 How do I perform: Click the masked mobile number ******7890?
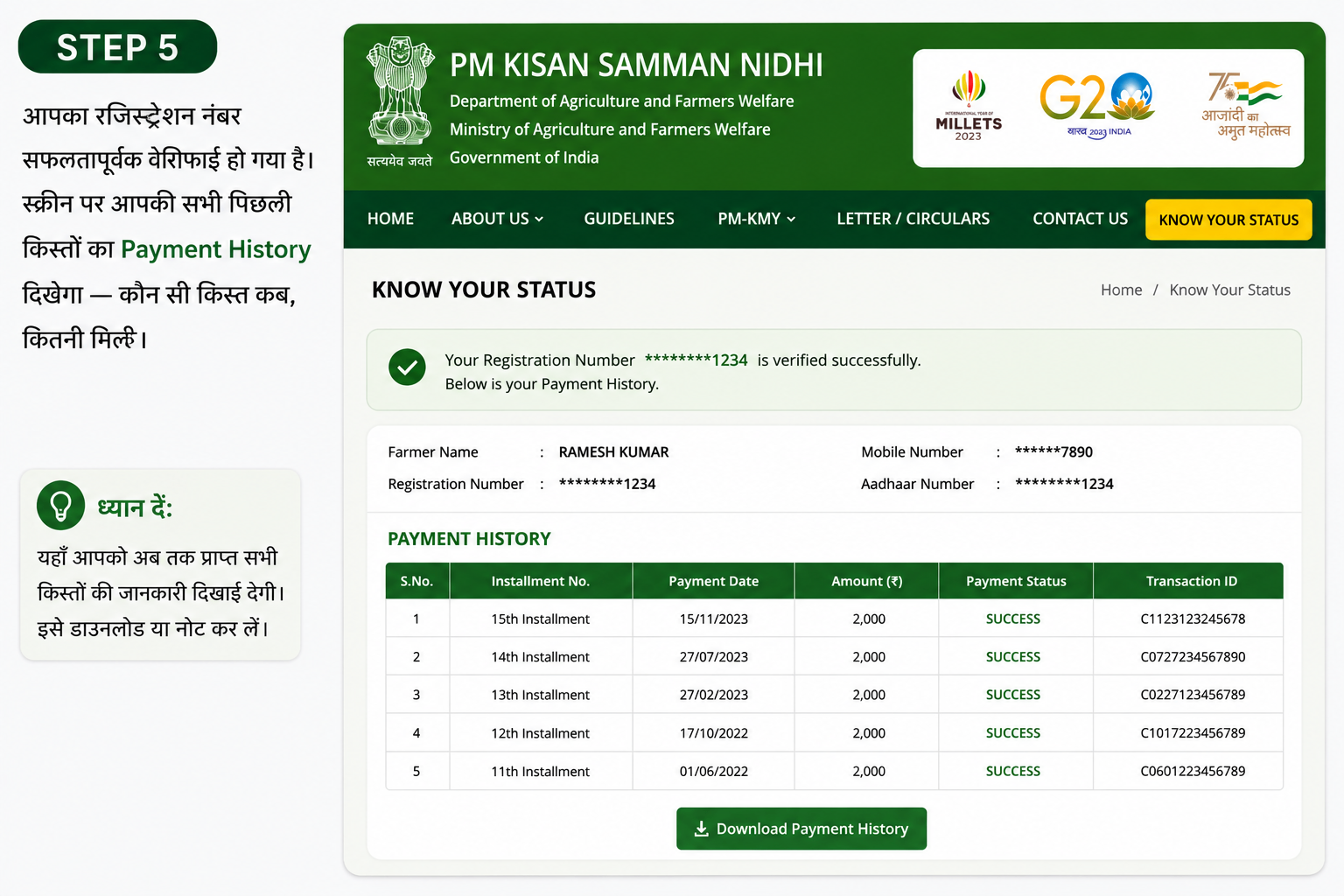tap(1053, 452)
